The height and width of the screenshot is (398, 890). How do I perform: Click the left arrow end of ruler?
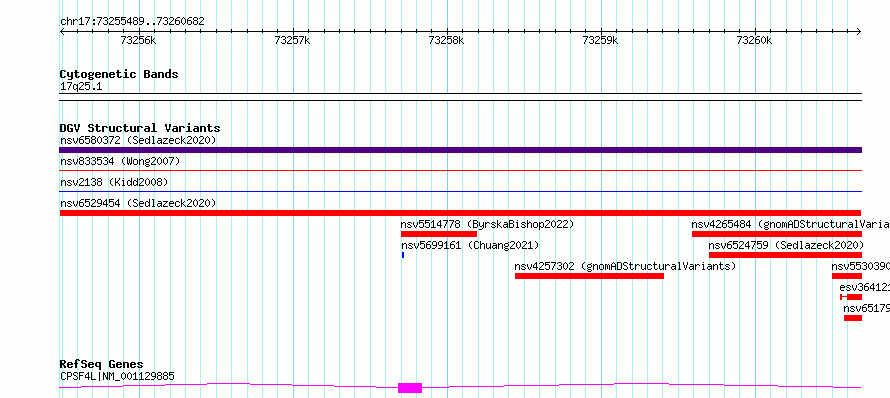point(62,32)
